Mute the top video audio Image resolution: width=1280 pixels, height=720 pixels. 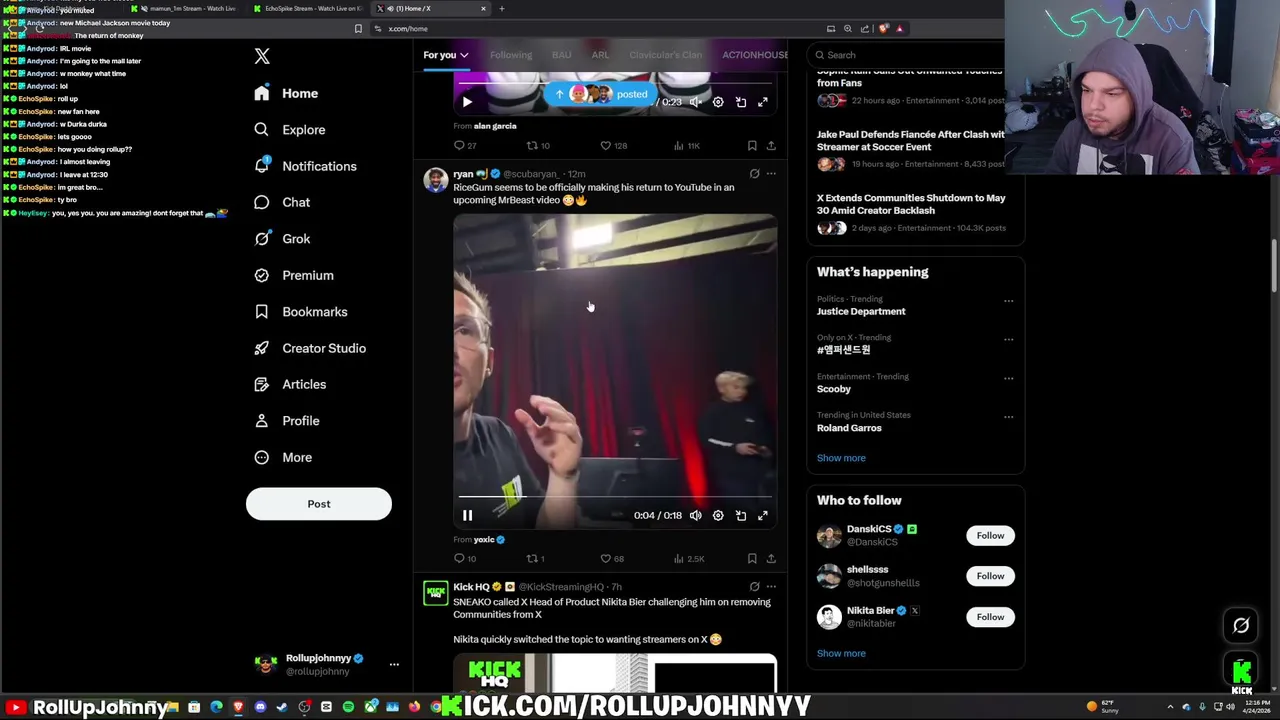coord(696,102)
